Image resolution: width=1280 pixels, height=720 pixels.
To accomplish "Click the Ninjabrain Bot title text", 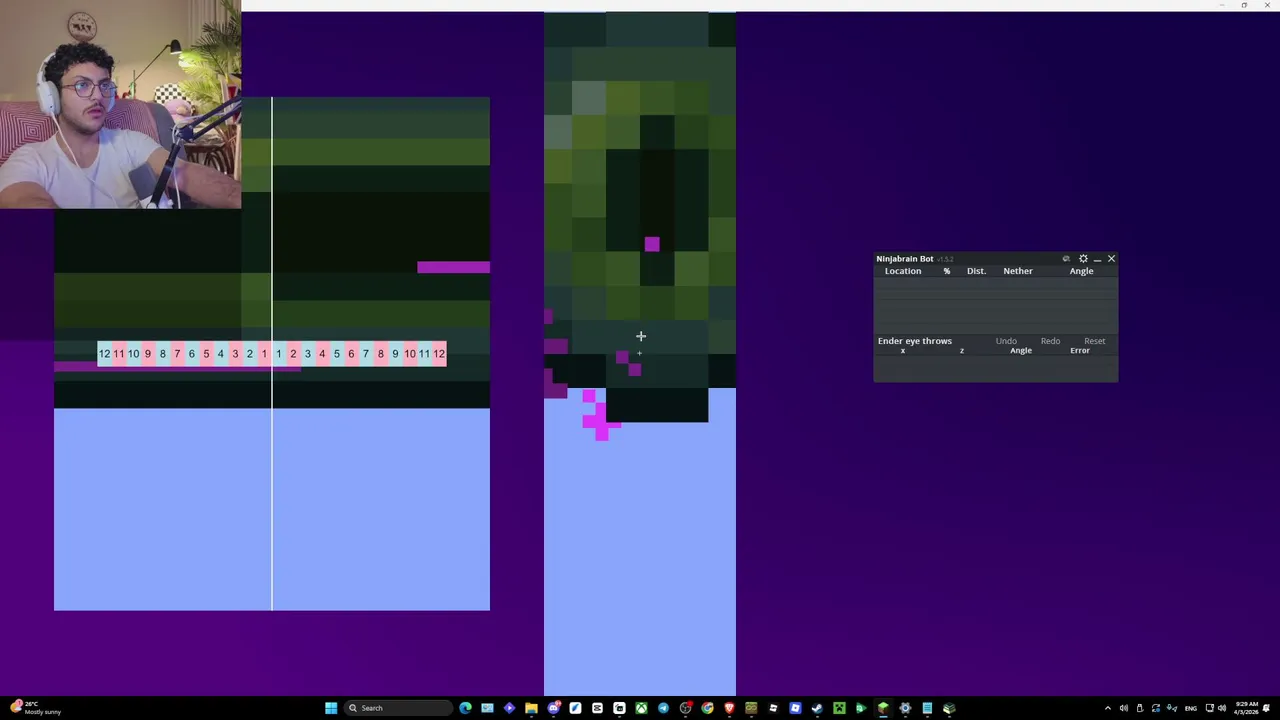I will pyautogui.click(x=905, y=259).
